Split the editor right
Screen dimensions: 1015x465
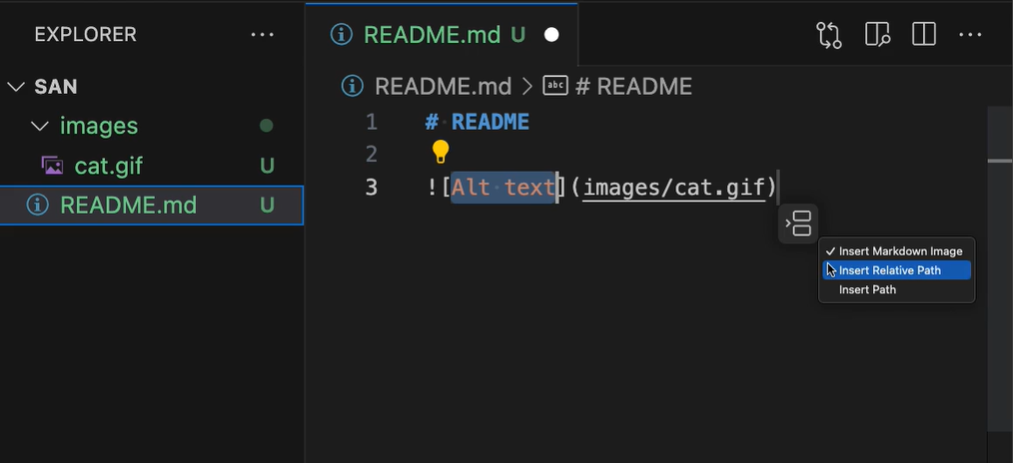click(924, 35)
